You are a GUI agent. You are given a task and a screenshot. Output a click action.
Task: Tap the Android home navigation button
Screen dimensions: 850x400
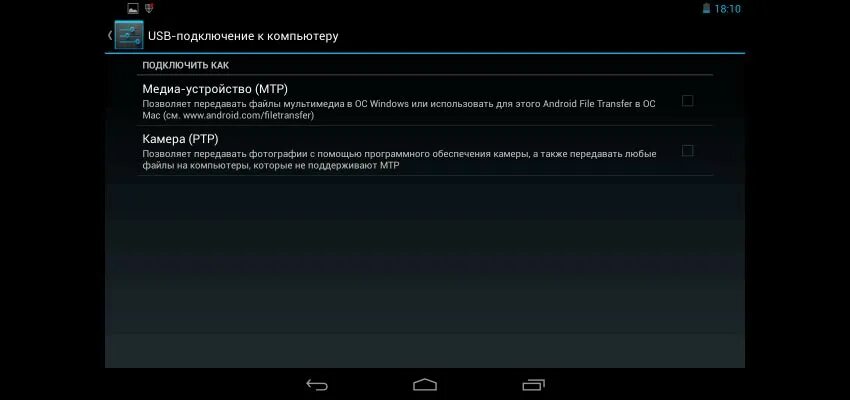(x=425, y=385)
